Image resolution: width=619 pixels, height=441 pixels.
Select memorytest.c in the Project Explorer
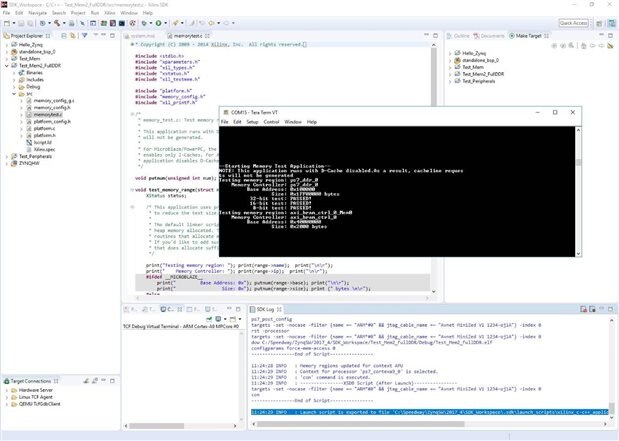click(x=47, y=115)
